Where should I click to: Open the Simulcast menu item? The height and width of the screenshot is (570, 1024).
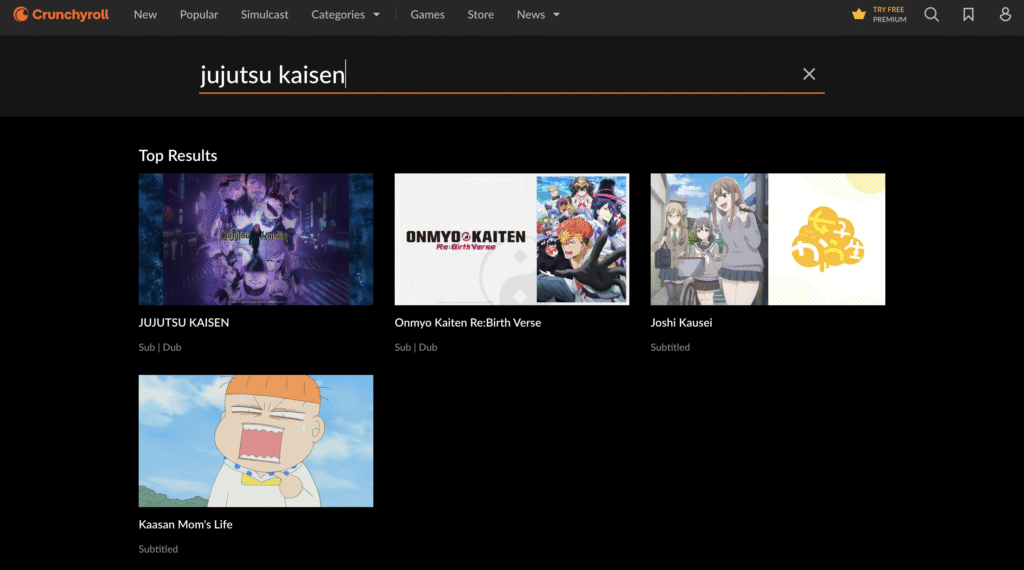coord(264,14)
